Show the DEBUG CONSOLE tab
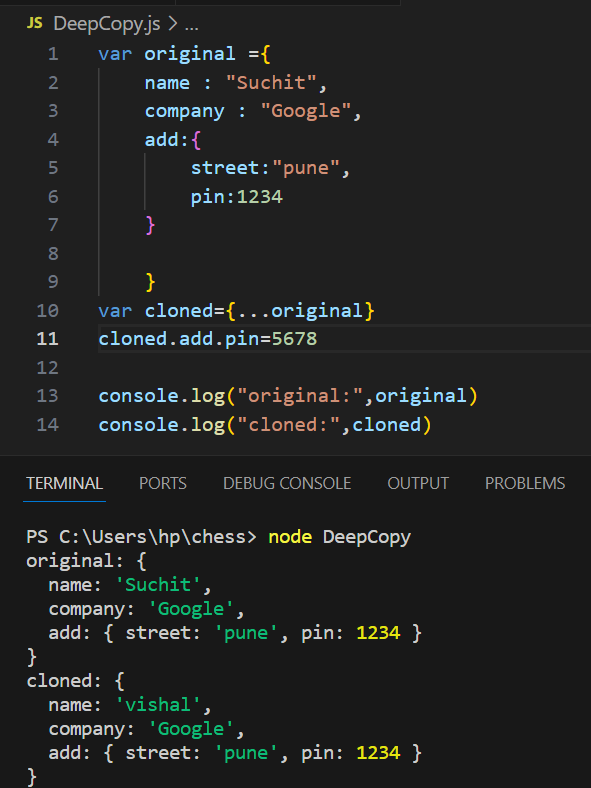Viewport: 591px width, 788px height. (287, 483)
